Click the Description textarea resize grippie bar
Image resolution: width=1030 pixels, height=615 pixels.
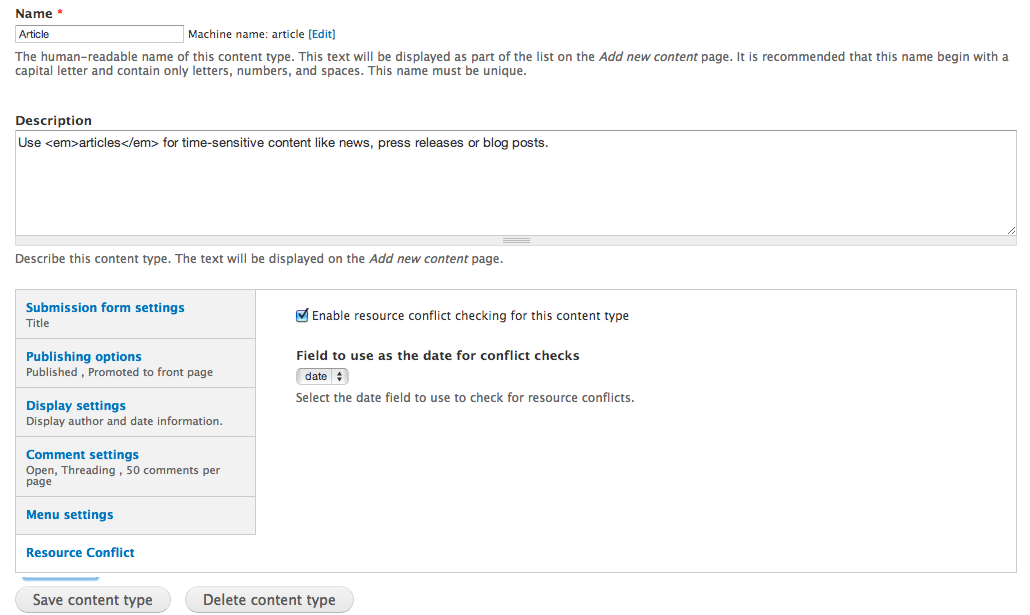tap(516, 241)
